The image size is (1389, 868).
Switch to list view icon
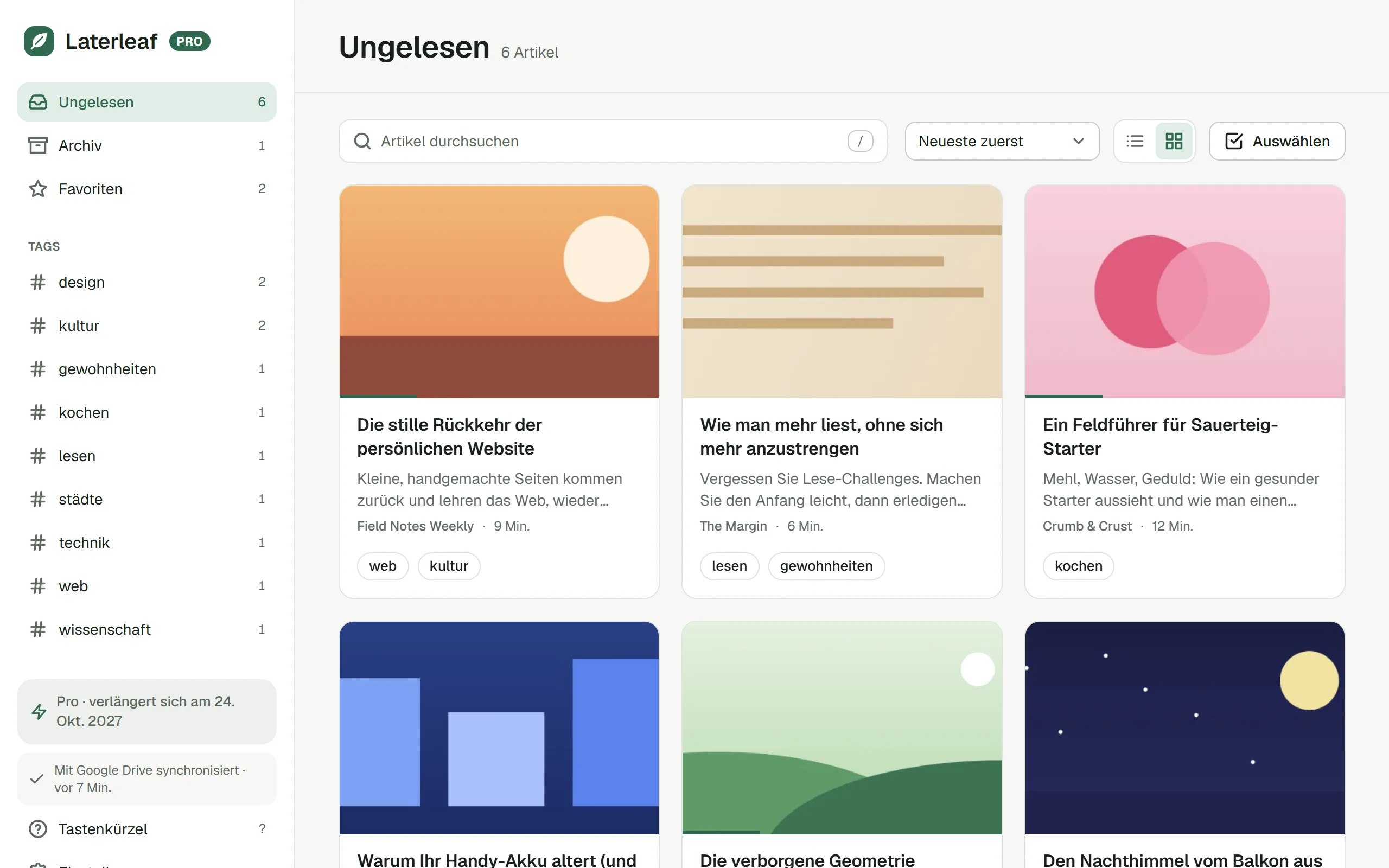coord(1135,141)
